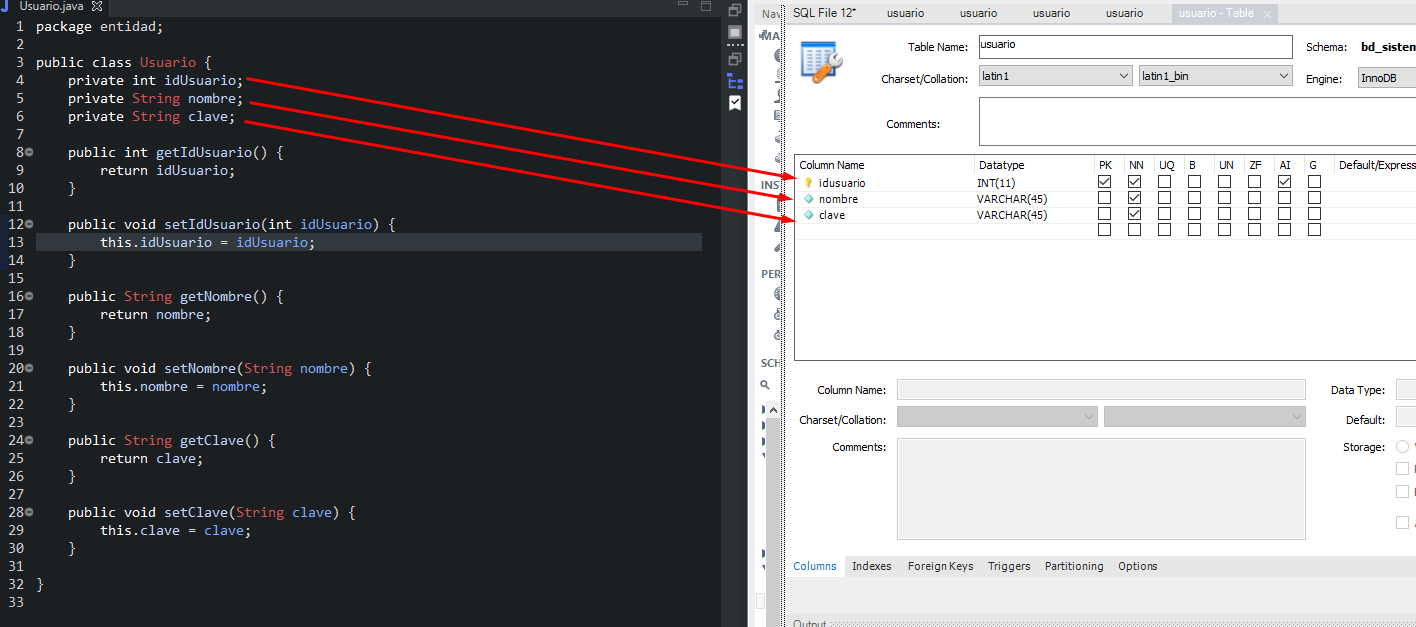
Task: Click the primary key icon beside idusuario
Action: click(808, 183)
